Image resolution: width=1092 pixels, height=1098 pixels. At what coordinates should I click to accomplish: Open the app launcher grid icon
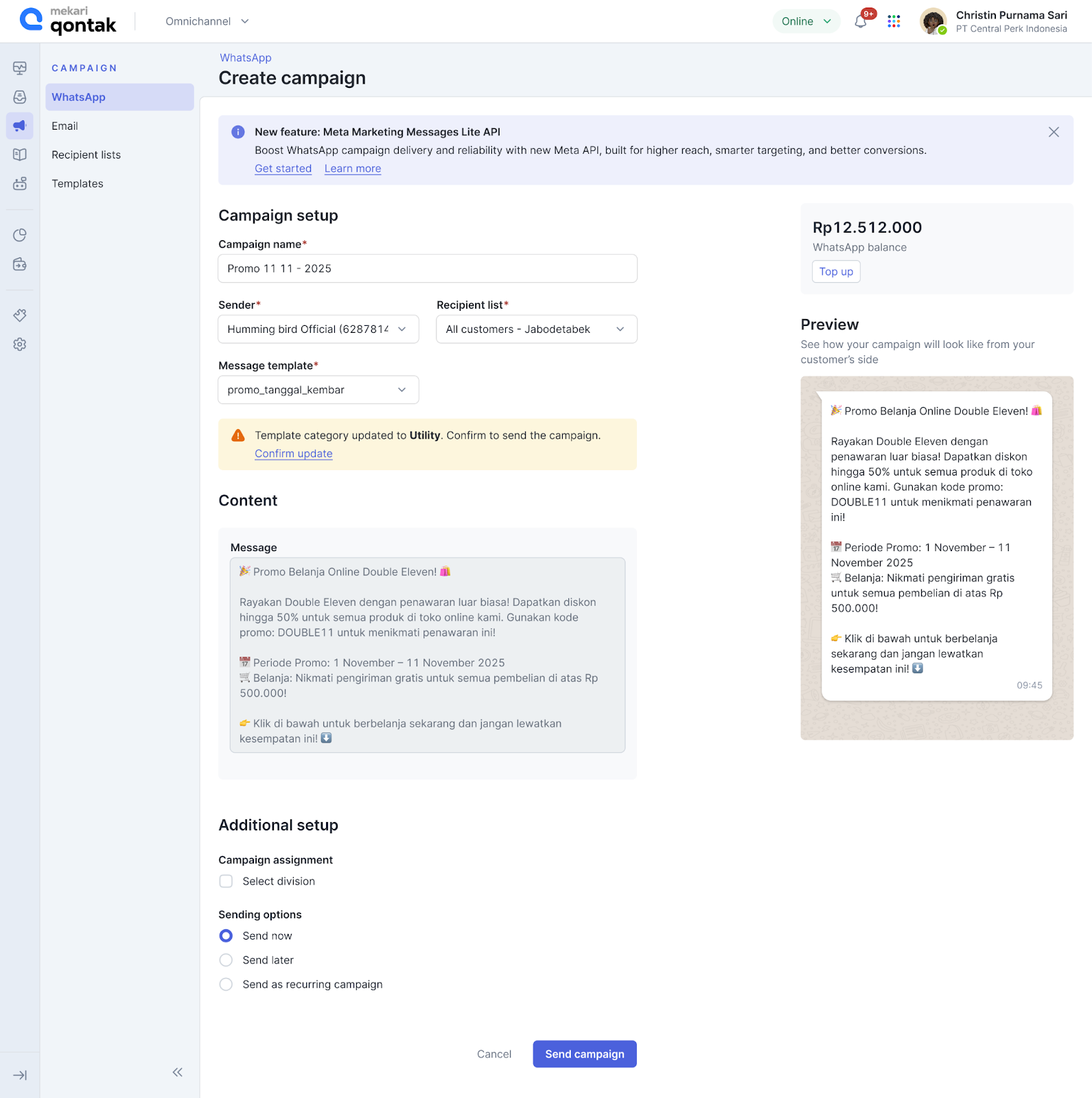coord(894,22)
